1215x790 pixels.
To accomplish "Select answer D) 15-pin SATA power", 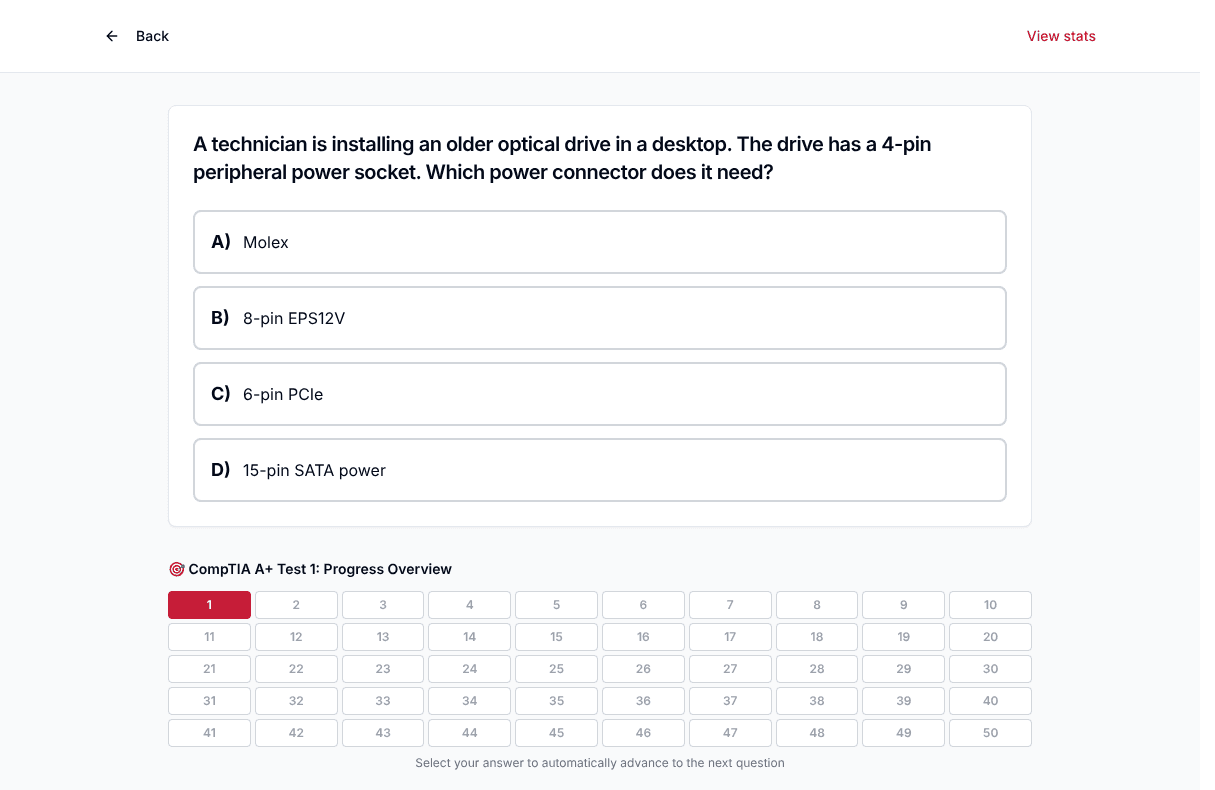I will (x=600, y=470).
